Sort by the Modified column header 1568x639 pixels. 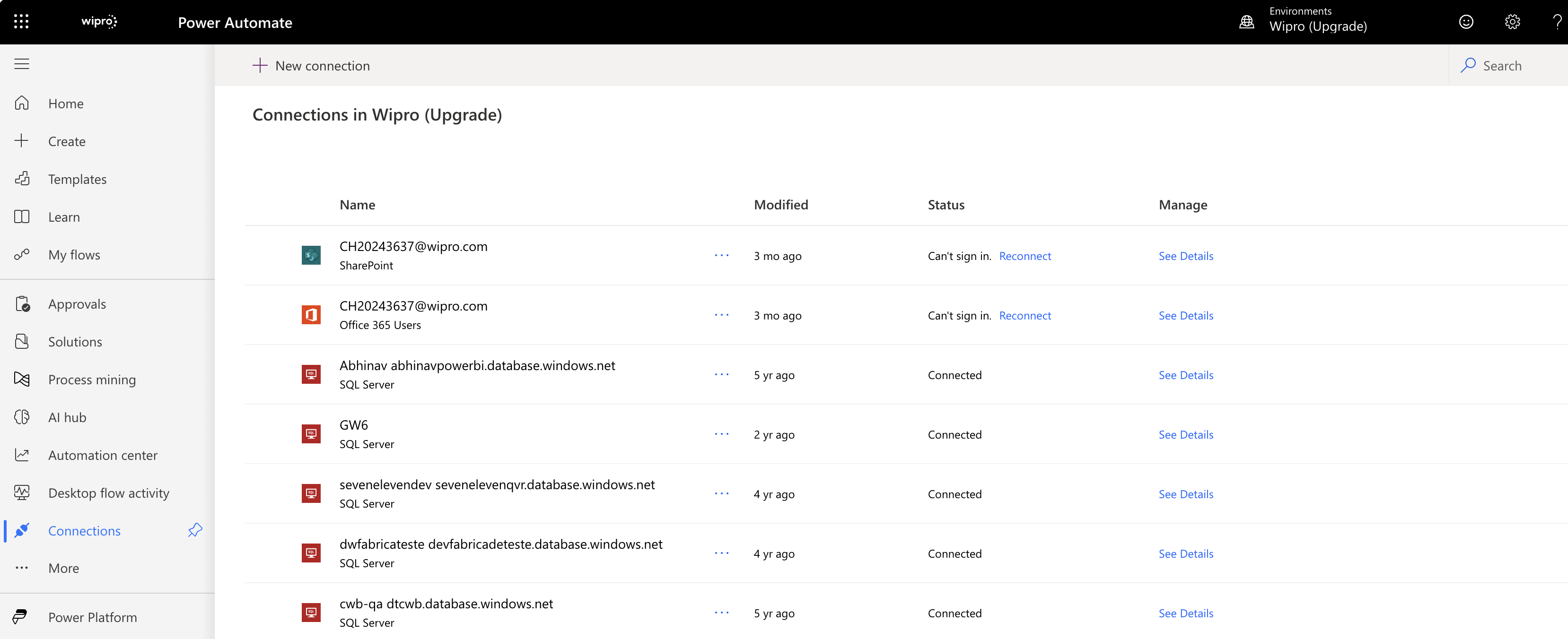pos(781,205)
